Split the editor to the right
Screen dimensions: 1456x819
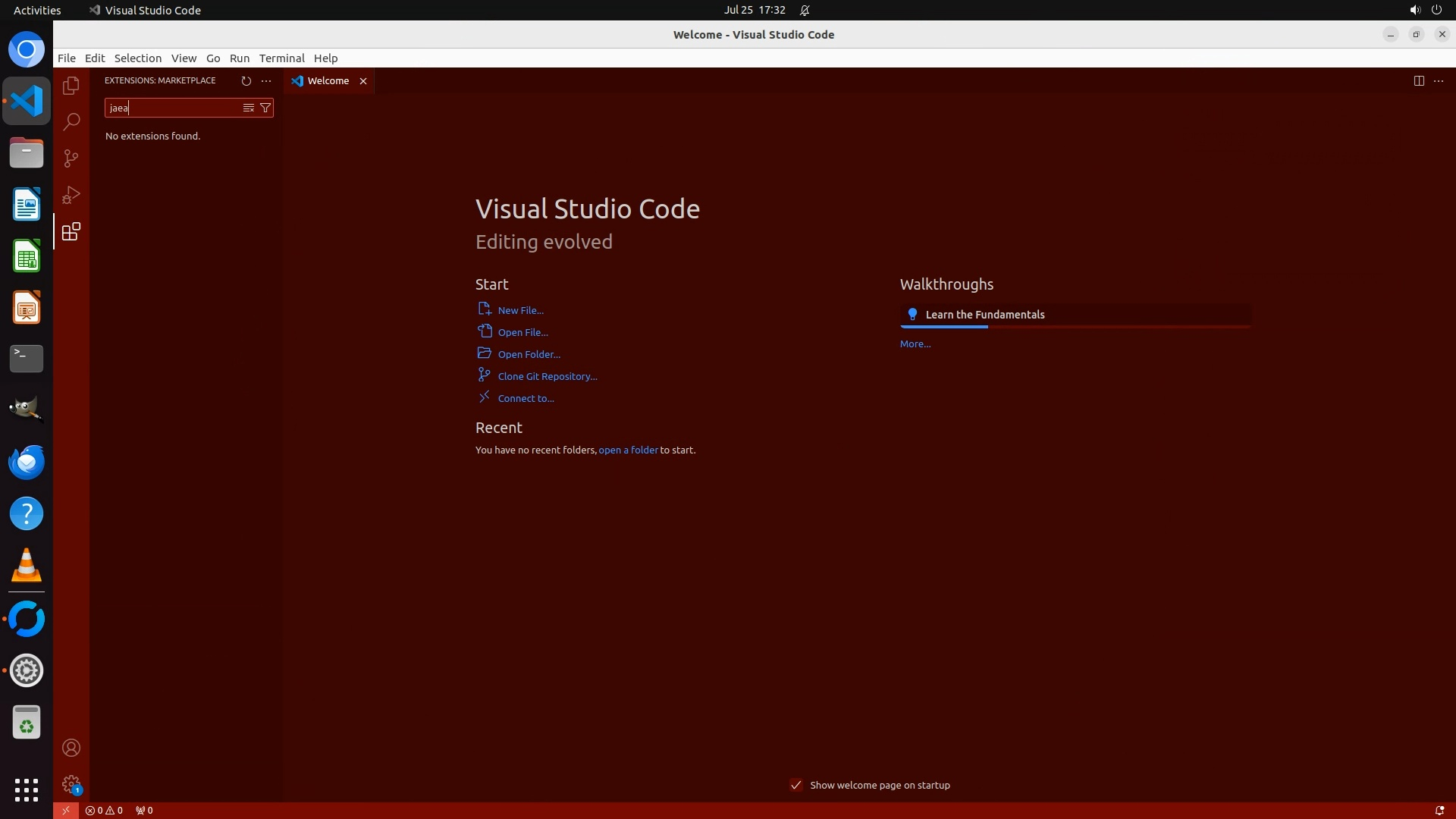[1418, 80]
